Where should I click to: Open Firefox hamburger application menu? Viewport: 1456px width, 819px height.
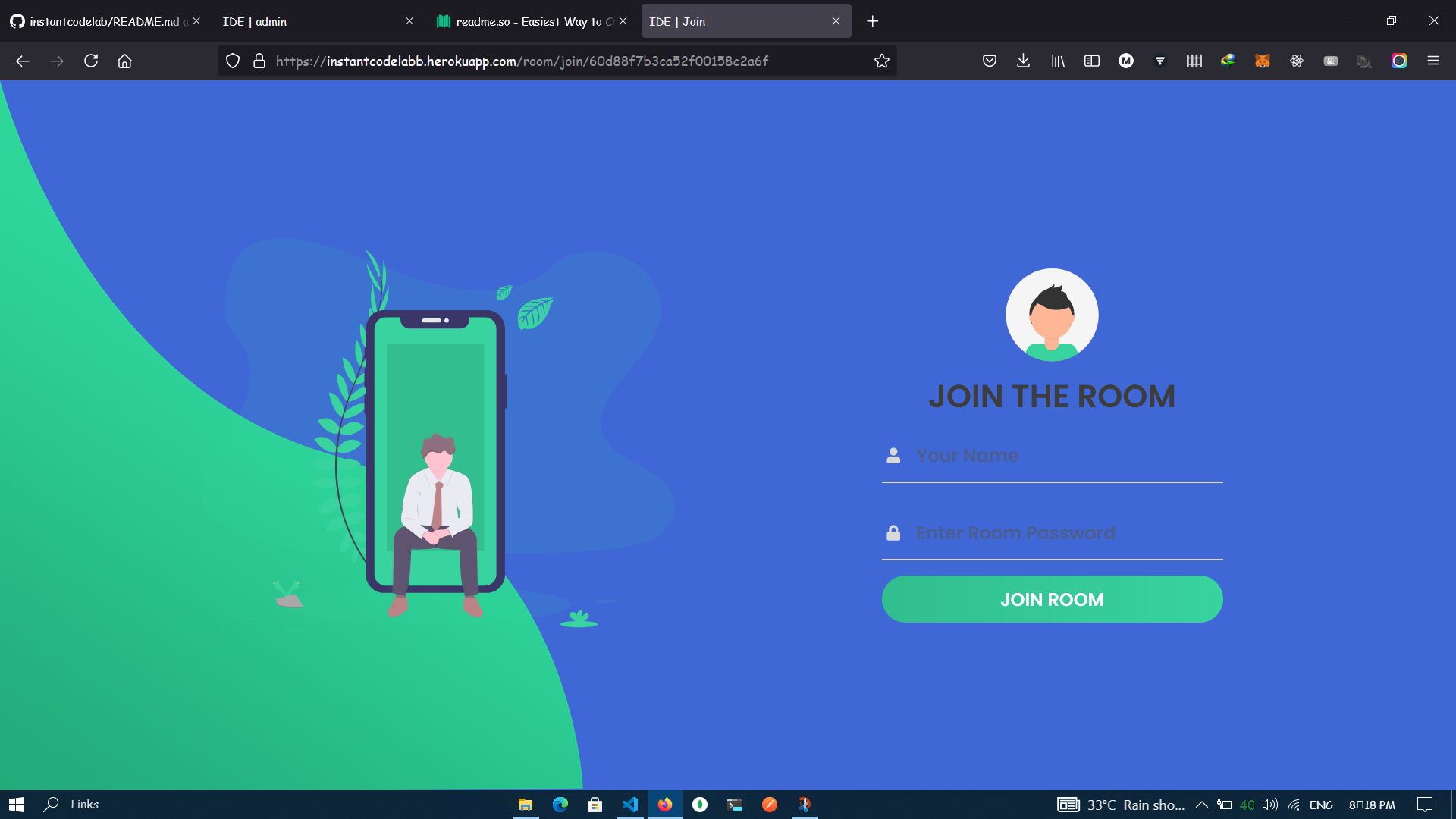[1432, 61]
